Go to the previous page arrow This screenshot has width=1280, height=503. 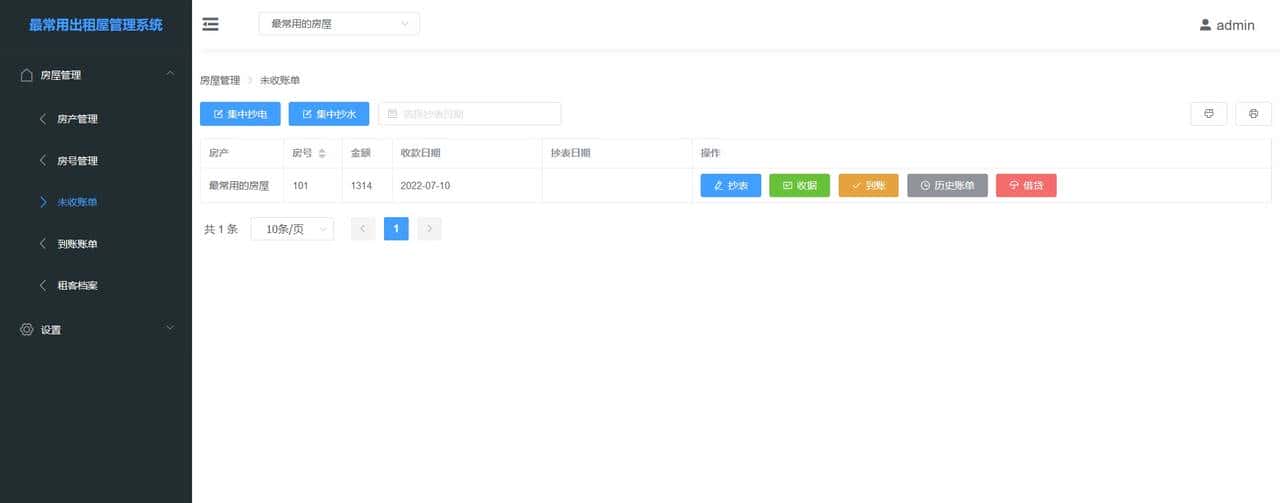363,229
